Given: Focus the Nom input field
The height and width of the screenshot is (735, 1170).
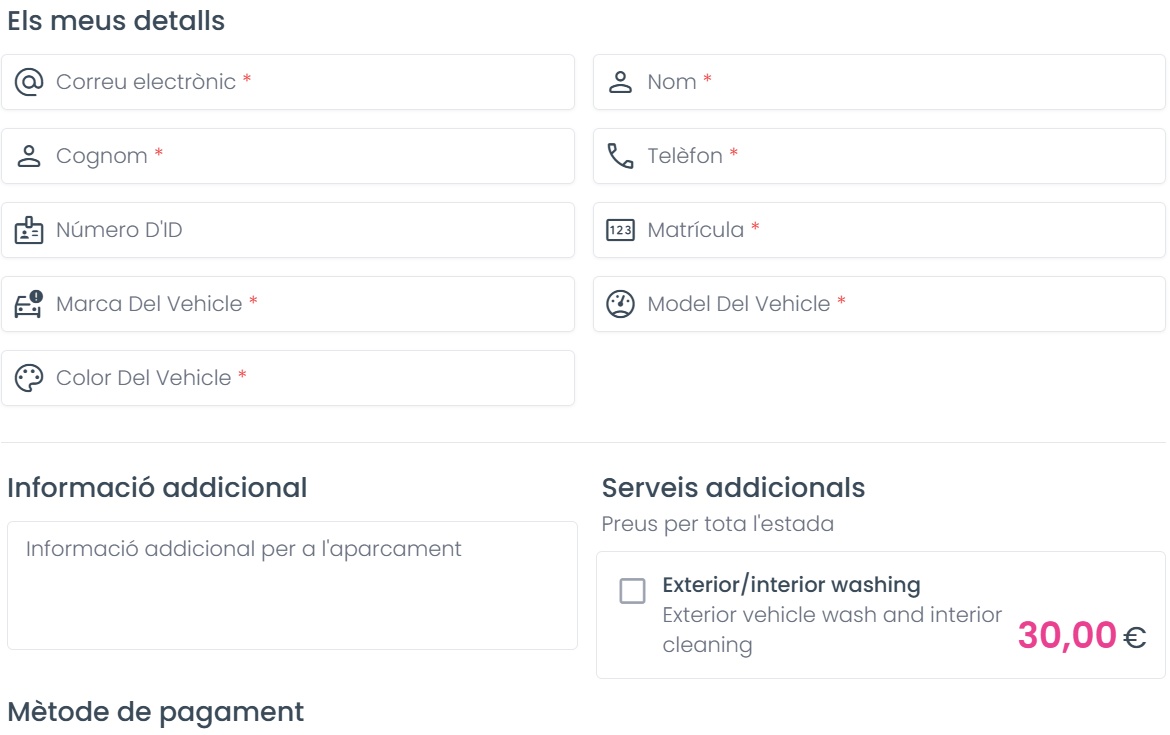Looking at the screenshot, I should coord(900,82).
